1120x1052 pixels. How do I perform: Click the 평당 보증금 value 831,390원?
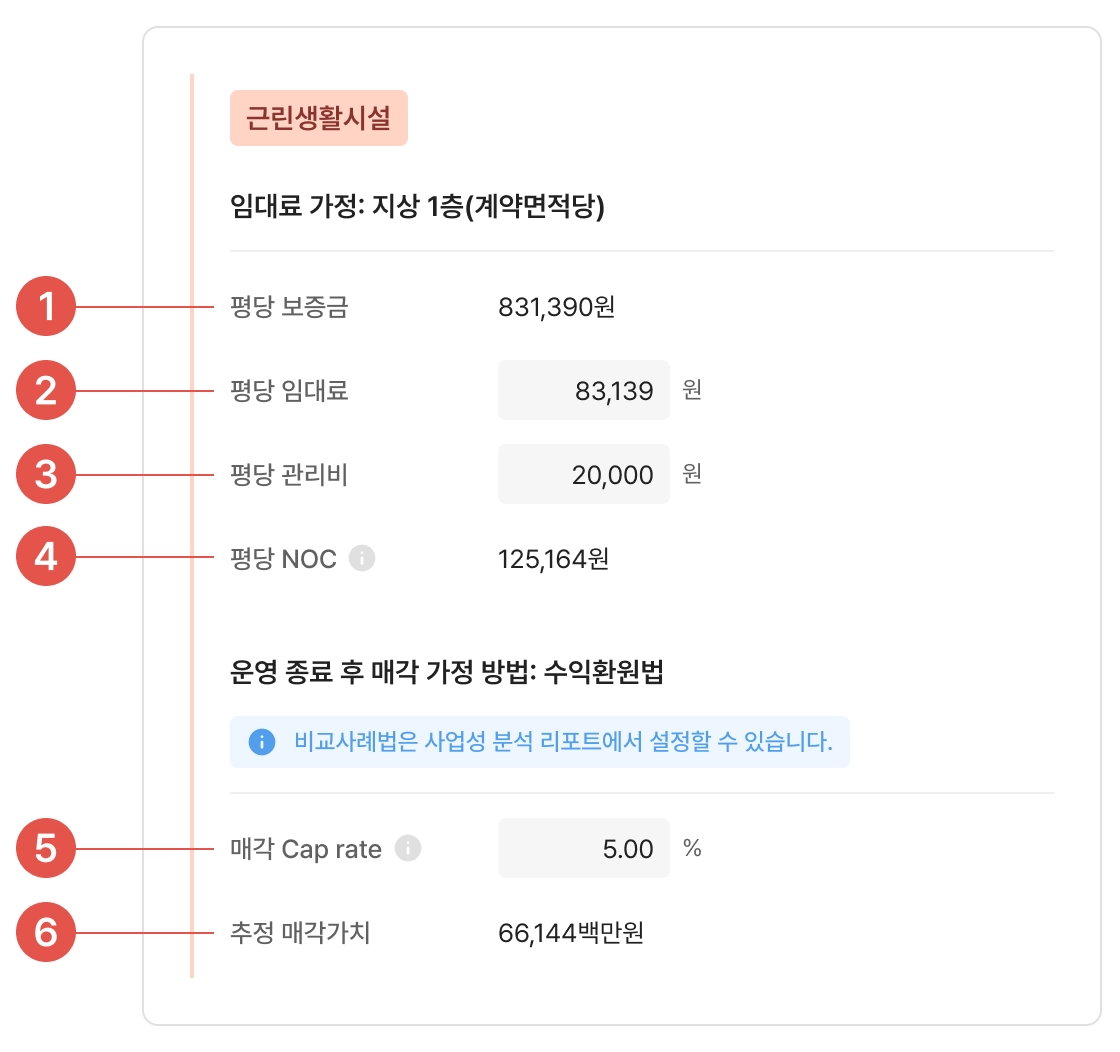click(x=556, y=307)
